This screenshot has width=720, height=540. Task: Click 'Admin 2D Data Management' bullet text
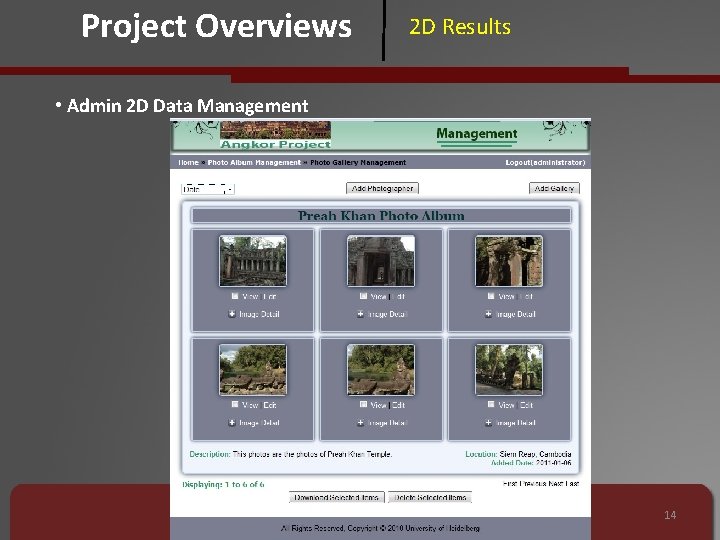pyautogui.click(x=187, y=106)
